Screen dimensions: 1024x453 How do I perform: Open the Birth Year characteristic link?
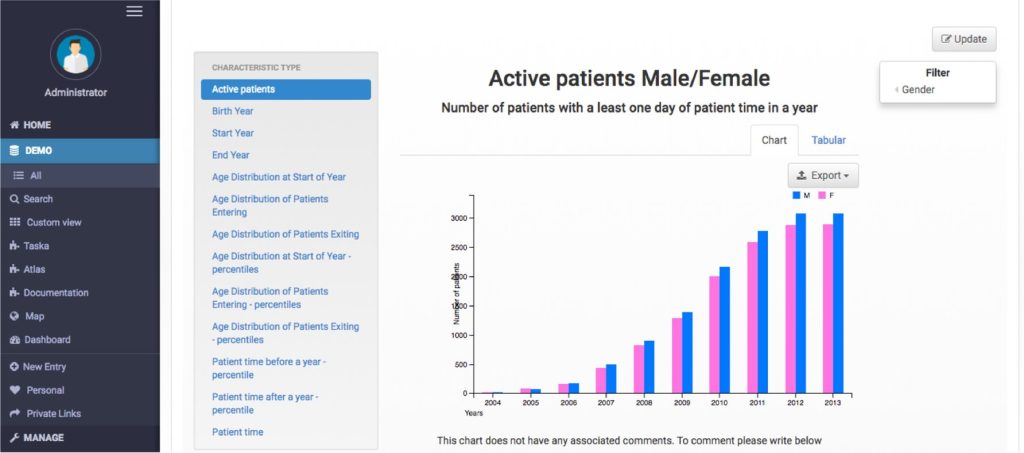tap(233, 111)
